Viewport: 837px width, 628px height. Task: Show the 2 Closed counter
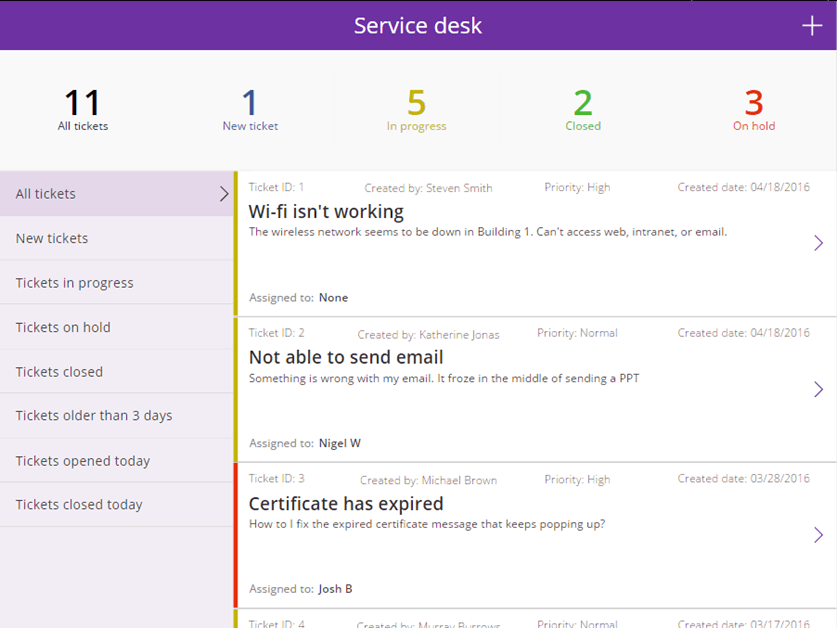point(583,109)
